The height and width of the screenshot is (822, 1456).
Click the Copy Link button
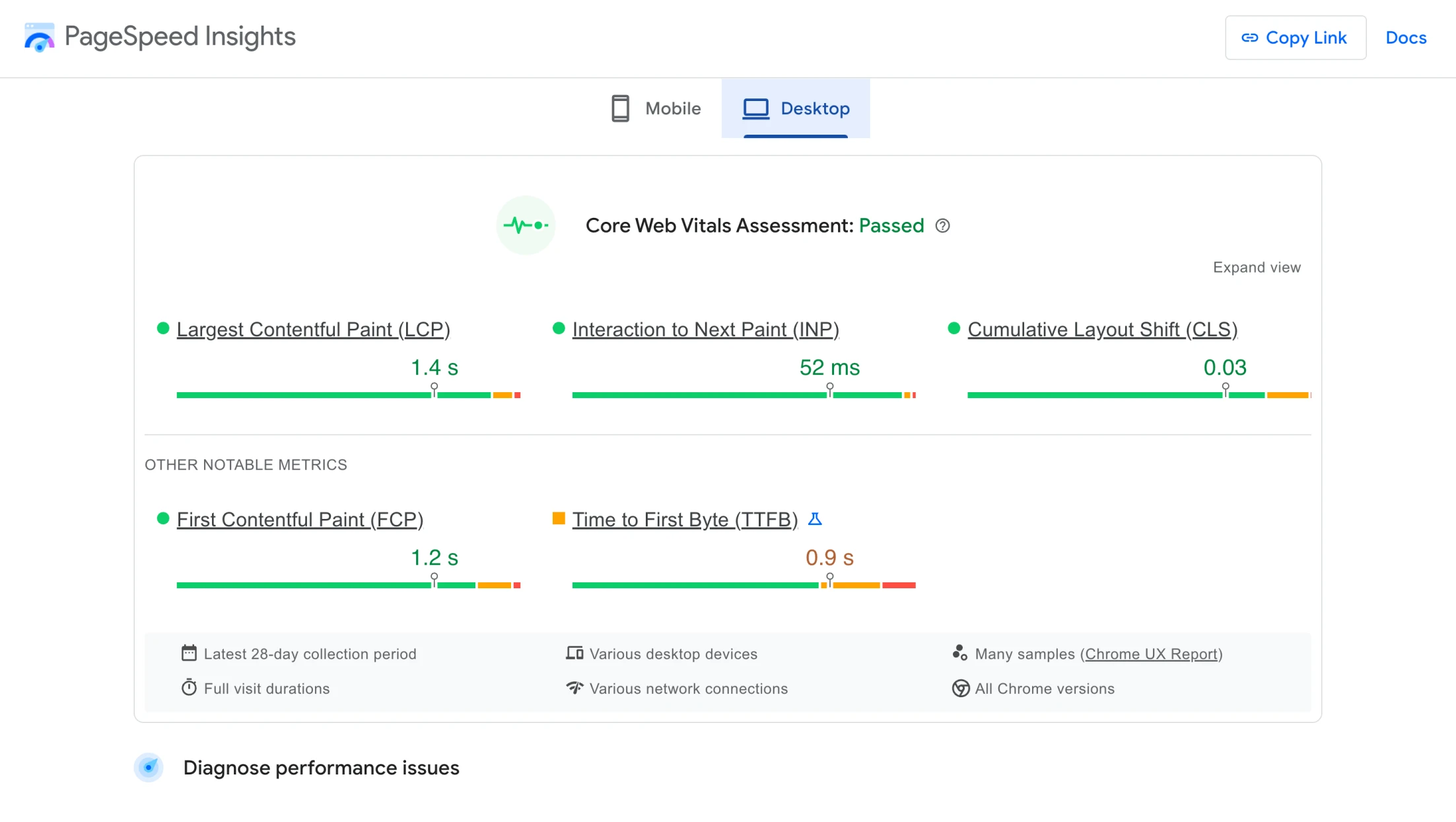point(1295,38)
